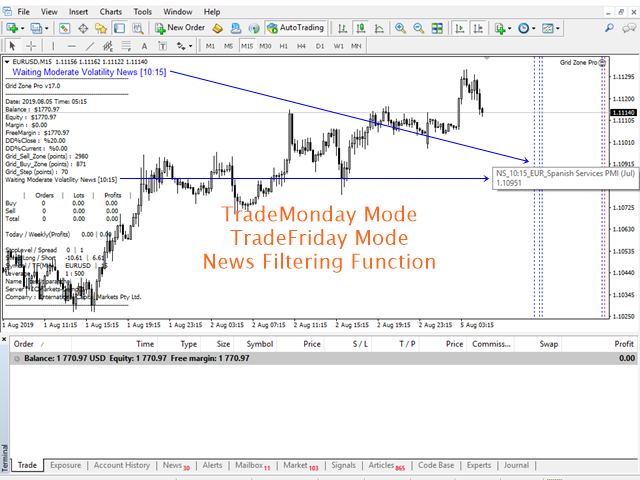Switch chart to M30 timeframe
The width and height of the screenshot is (640, 480).
click(265, 46)
